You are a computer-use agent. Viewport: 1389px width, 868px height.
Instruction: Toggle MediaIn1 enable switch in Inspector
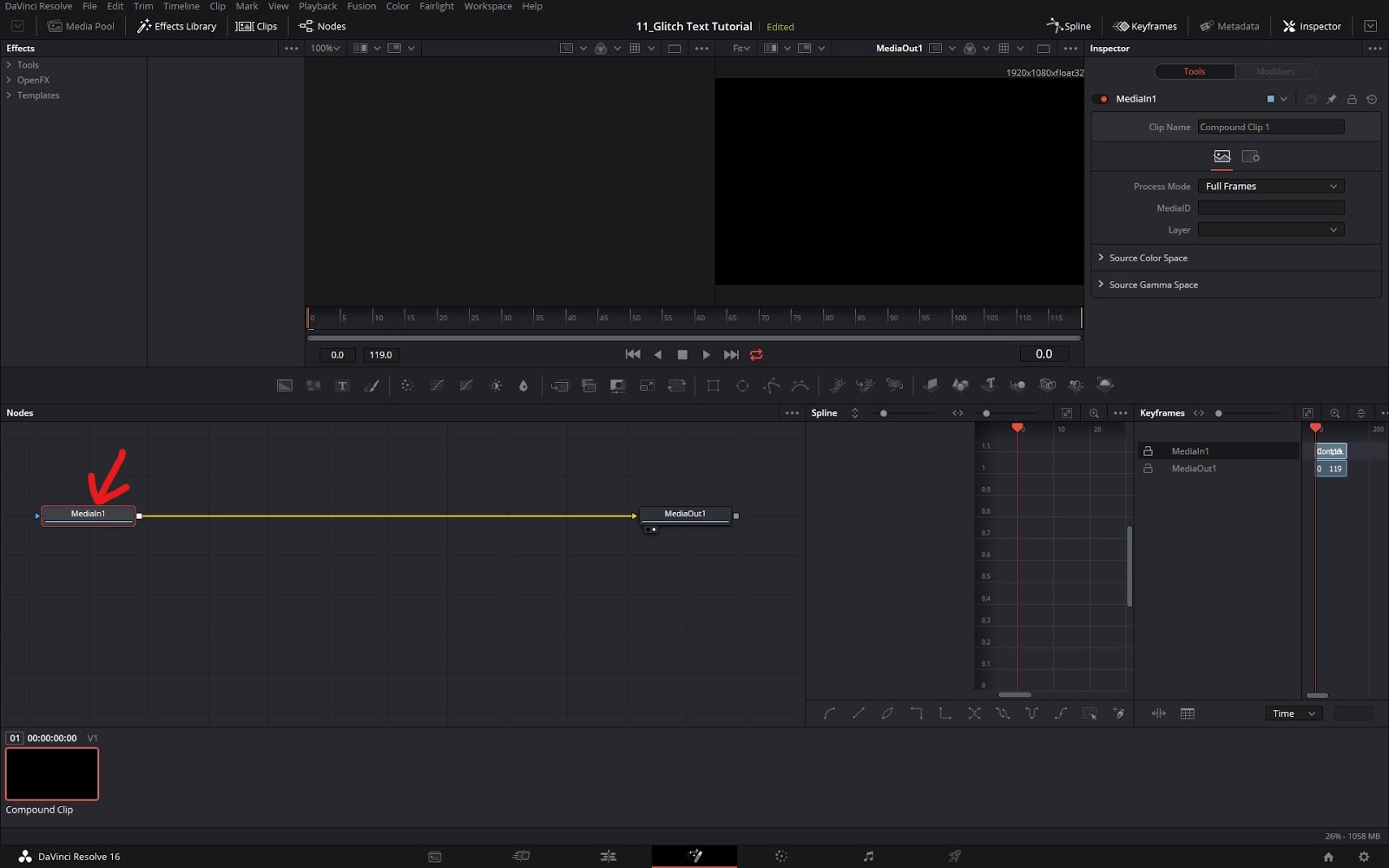(x=1103, y=99)
